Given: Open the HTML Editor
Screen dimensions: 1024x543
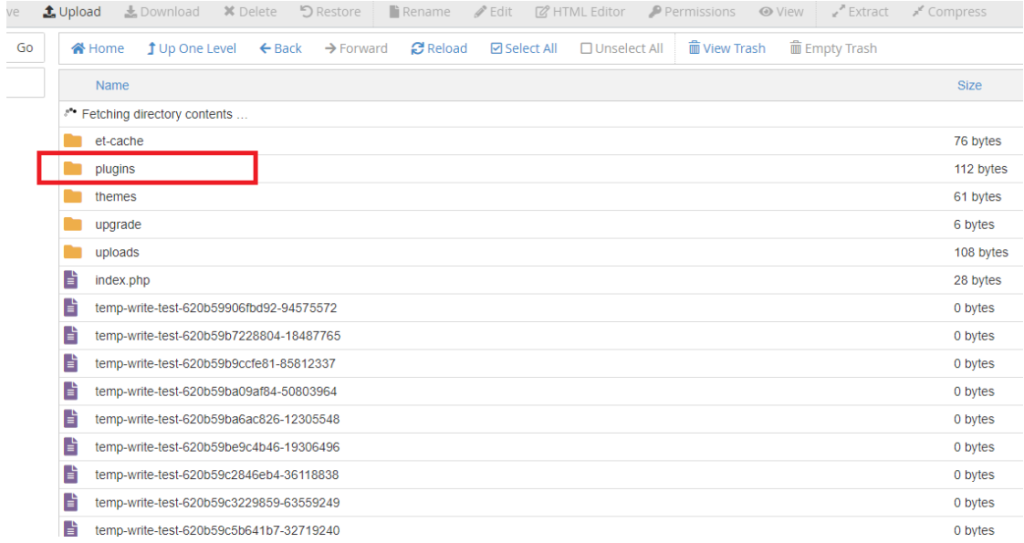Looking at the screenshot, I should pos(580,12).
